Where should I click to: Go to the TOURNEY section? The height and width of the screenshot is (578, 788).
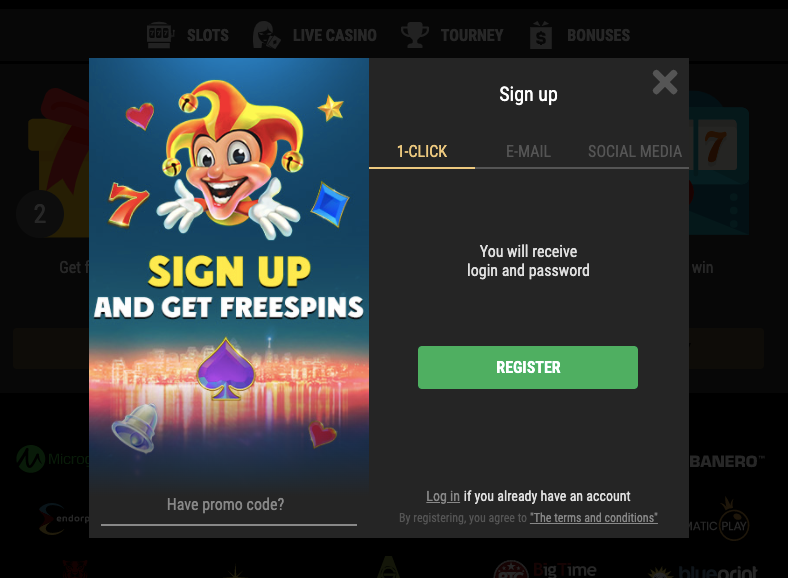pyautogui.click(x=472, y=35)
